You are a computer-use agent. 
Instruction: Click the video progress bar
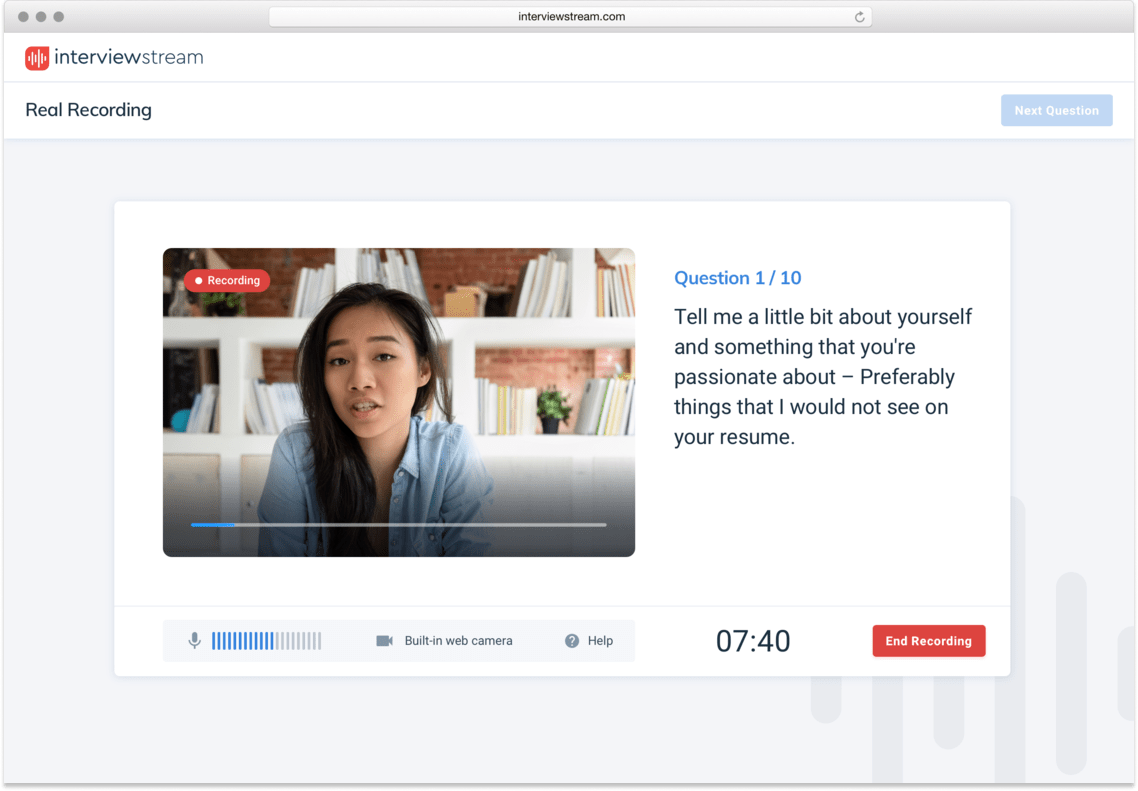[398, 524]
